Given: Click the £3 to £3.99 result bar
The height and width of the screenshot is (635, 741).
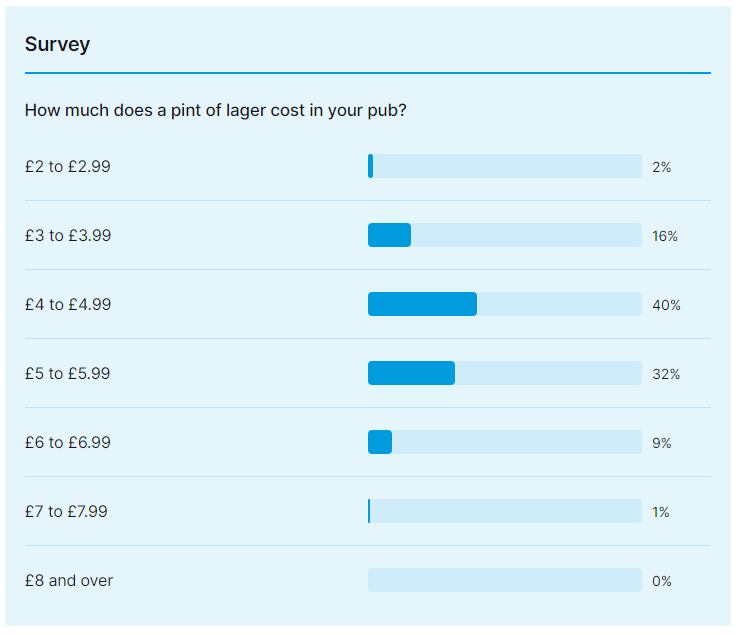Looking at the screenshot, I should 504,236.
